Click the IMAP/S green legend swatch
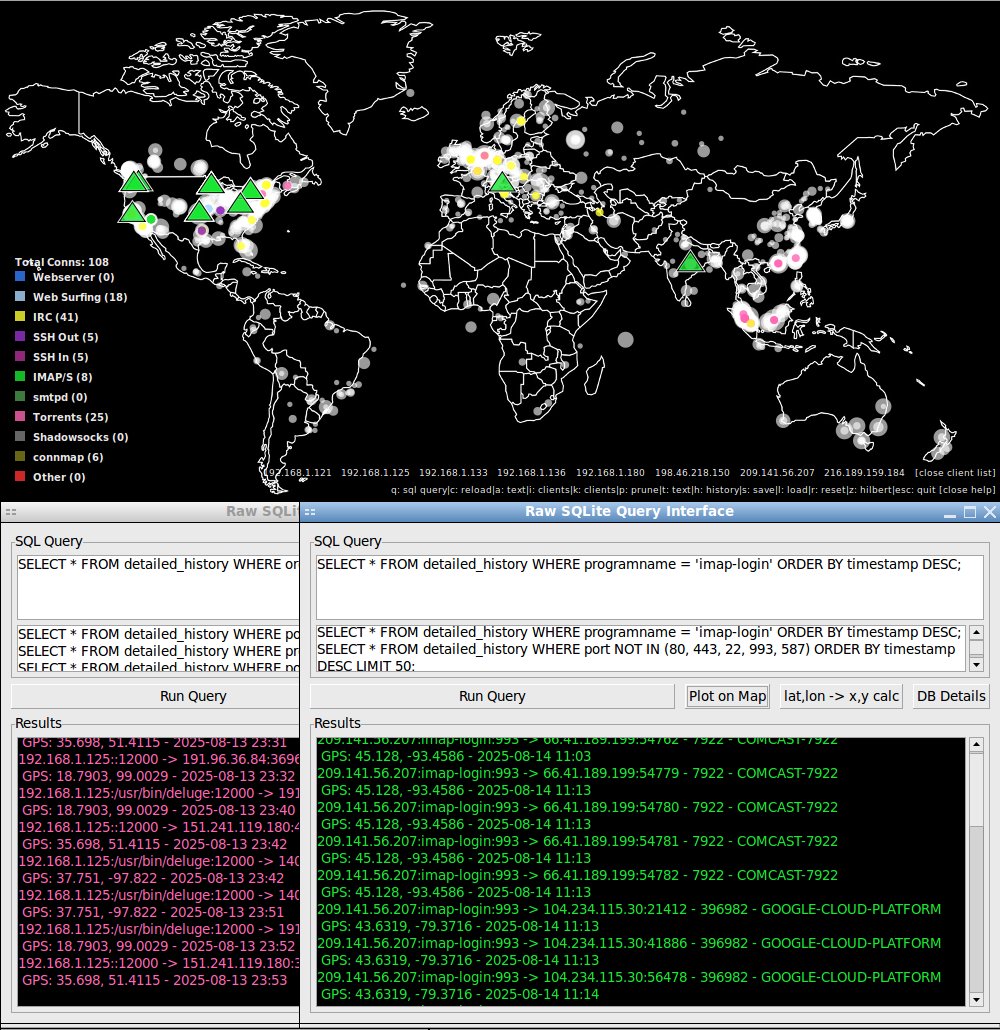 (x=20, y=376)
